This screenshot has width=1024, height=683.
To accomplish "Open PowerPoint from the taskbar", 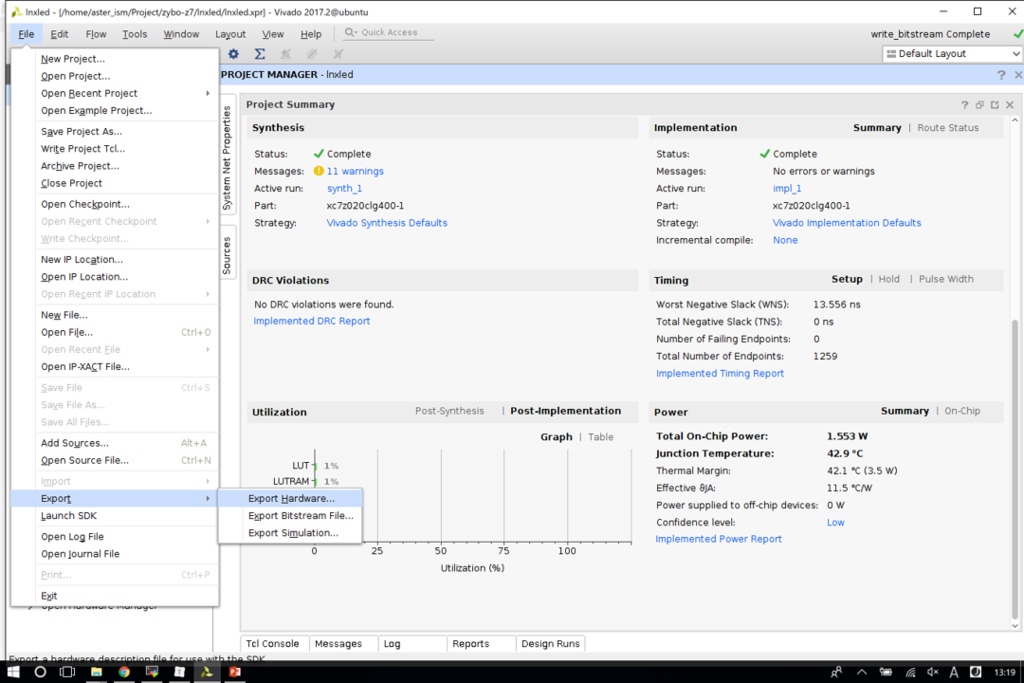I will click(234, 672).
